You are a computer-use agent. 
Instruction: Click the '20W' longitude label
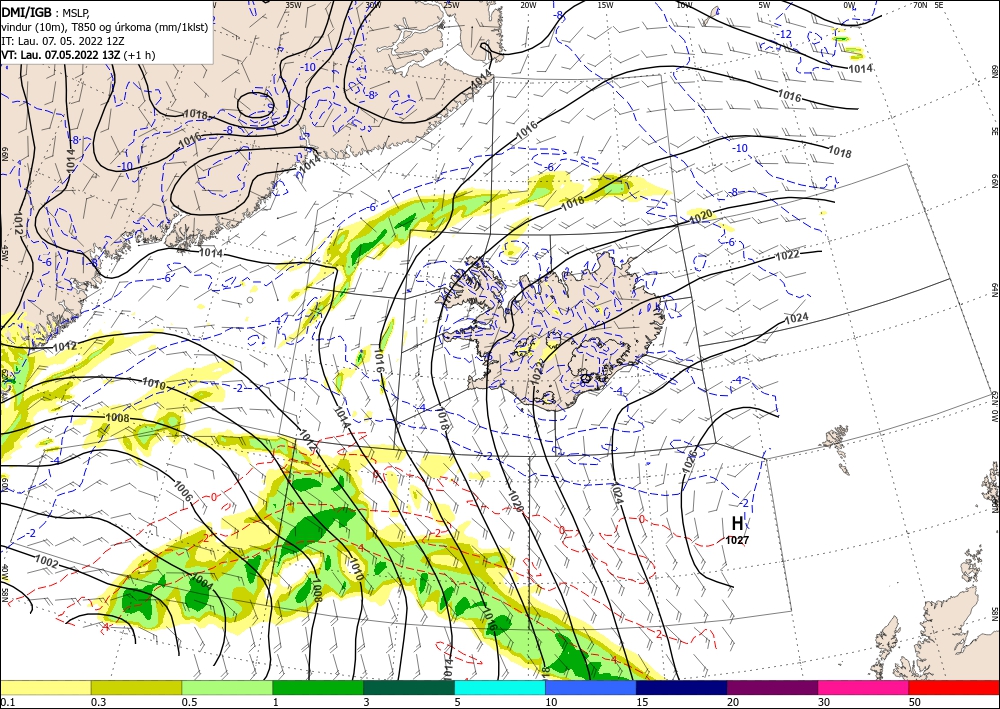(x=529, y=5)
